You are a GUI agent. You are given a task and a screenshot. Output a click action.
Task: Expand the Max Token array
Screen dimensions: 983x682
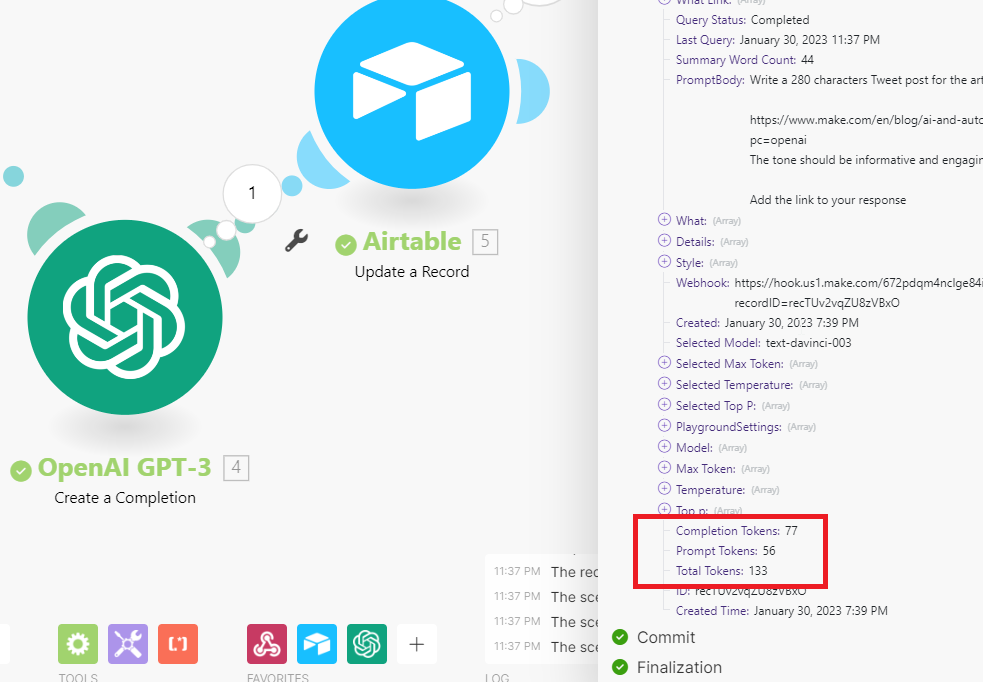[665, 468]
